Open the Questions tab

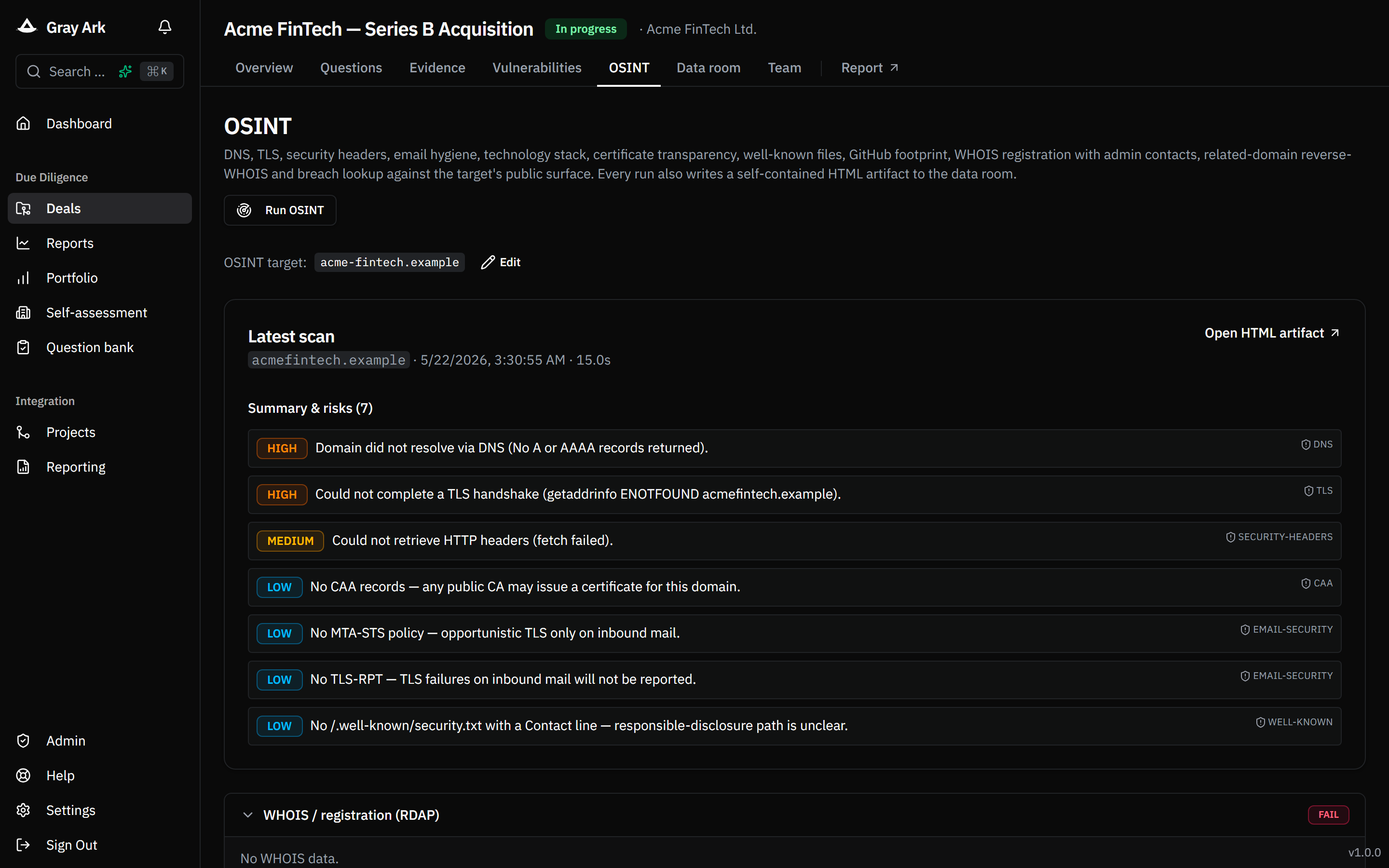[351, 68]
